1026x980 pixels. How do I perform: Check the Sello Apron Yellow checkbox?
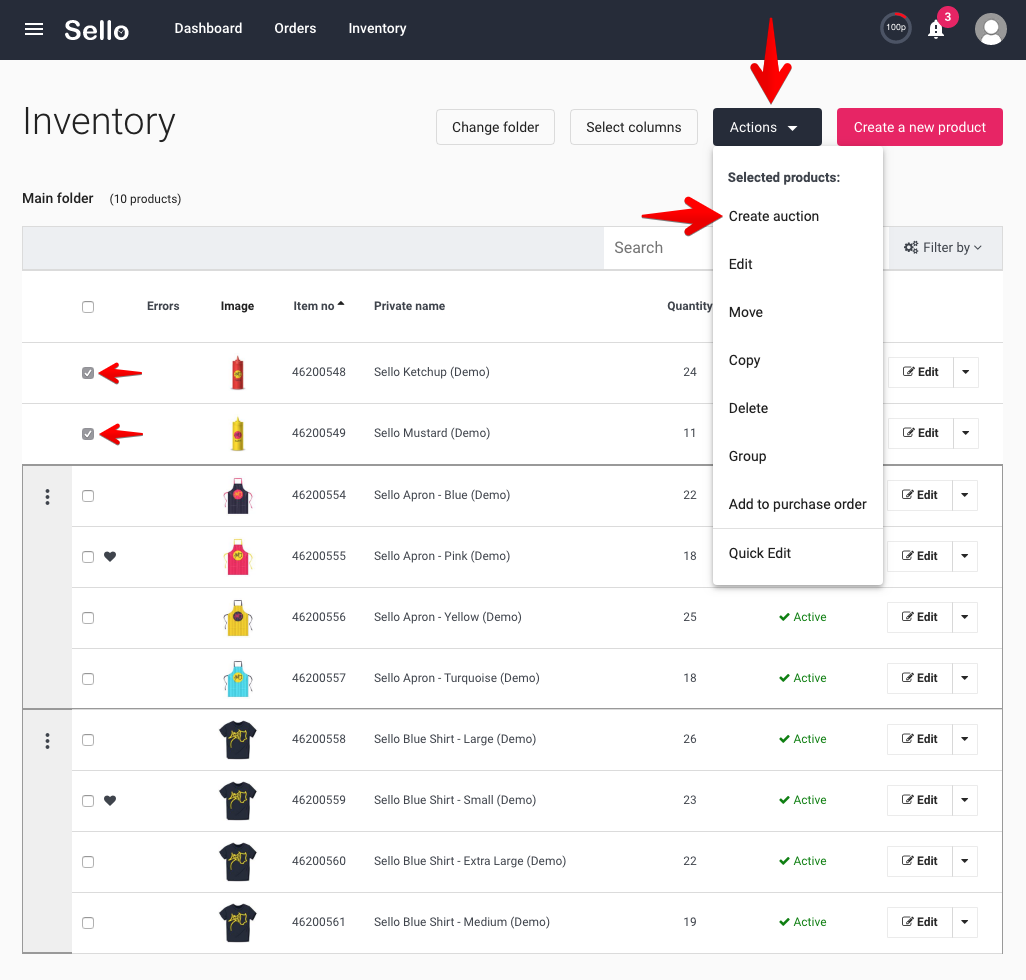tap(88, 618)
